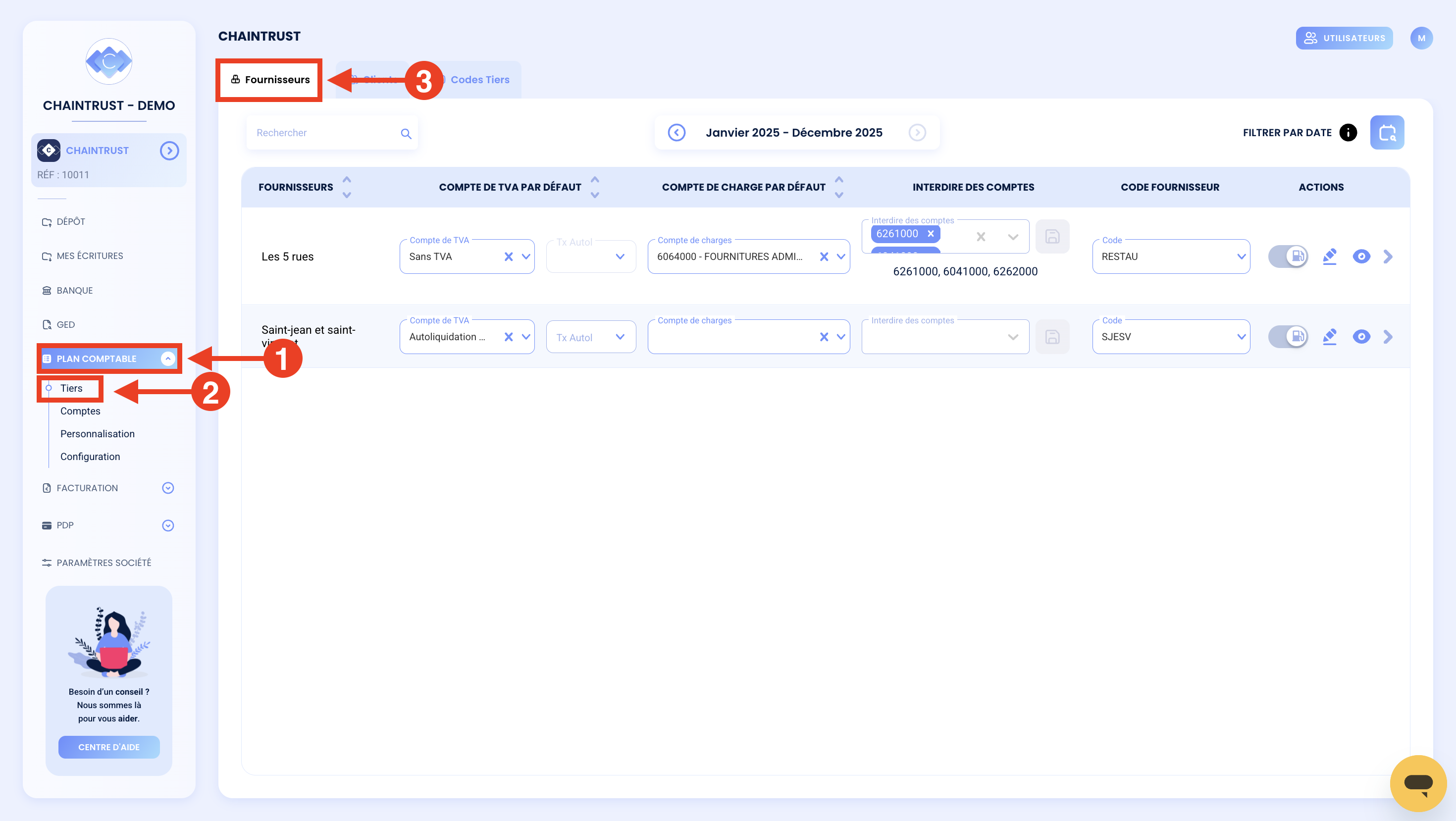This screenshot has height=821, width=1456.
Task: View supplier Les 5 rues eye icon
Action: [x=1361, y=257]
